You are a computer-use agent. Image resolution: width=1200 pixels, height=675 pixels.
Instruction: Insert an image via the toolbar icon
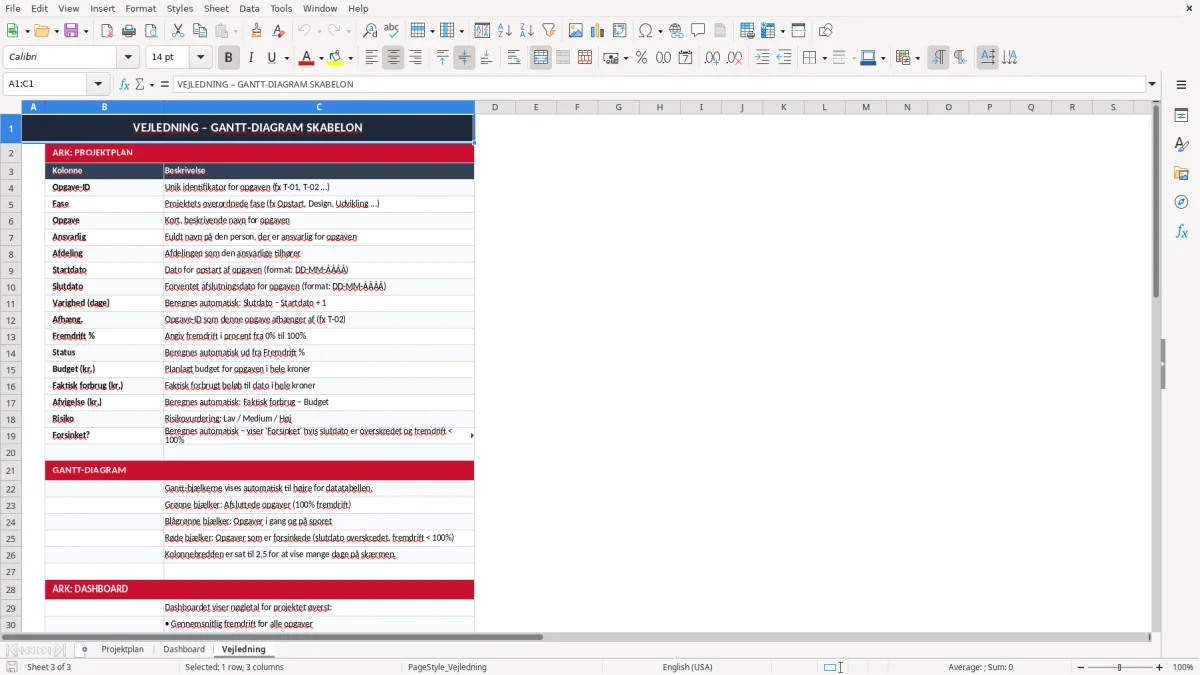tap(576, 31)
